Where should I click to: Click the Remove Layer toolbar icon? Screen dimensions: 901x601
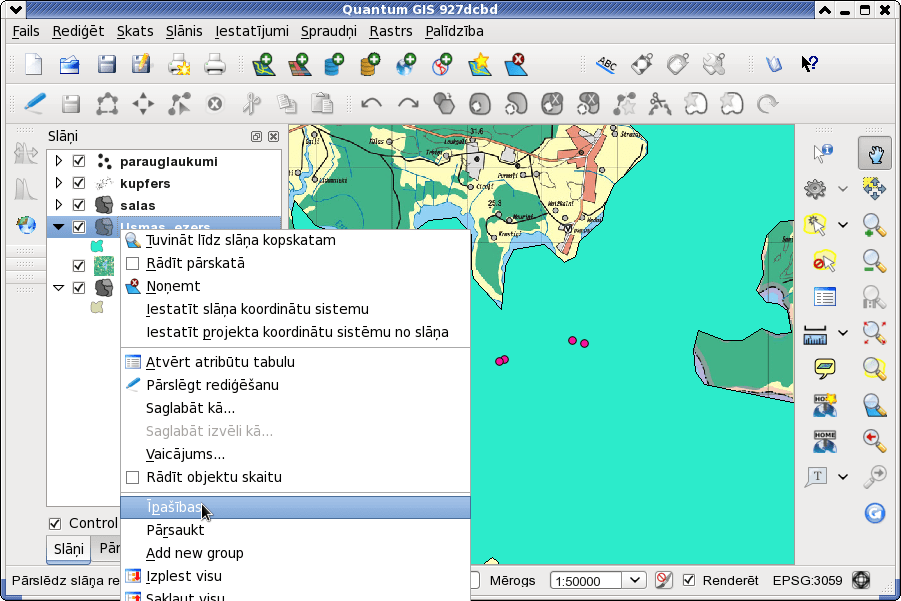[516, 64]
